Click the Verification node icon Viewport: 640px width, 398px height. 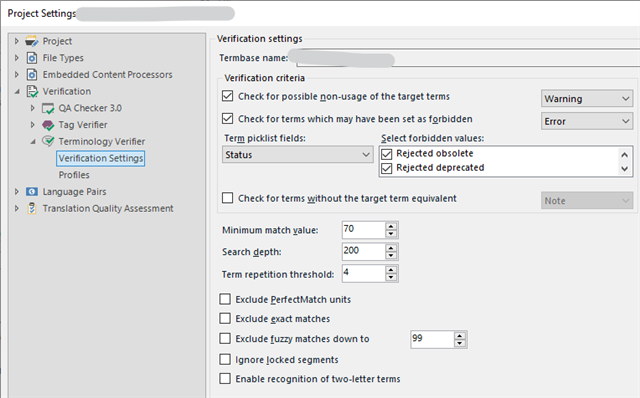click(32, 91)
